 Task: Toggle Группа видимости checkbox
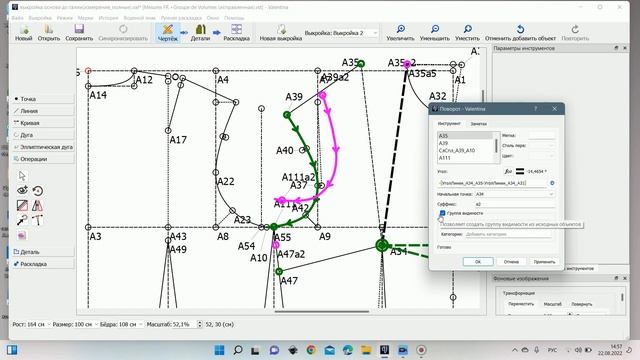tap(442, 213)
